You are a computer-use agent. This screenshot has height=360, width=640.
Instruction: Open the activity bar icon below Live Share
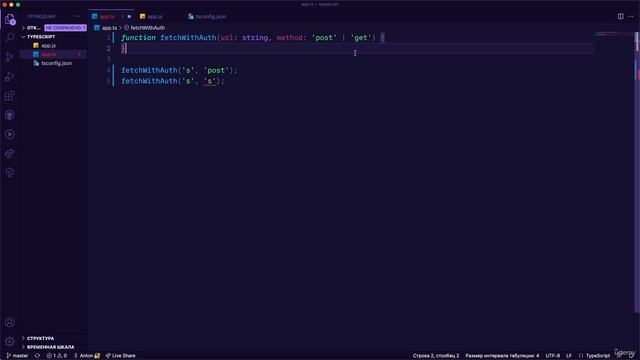tap(10, 173)
